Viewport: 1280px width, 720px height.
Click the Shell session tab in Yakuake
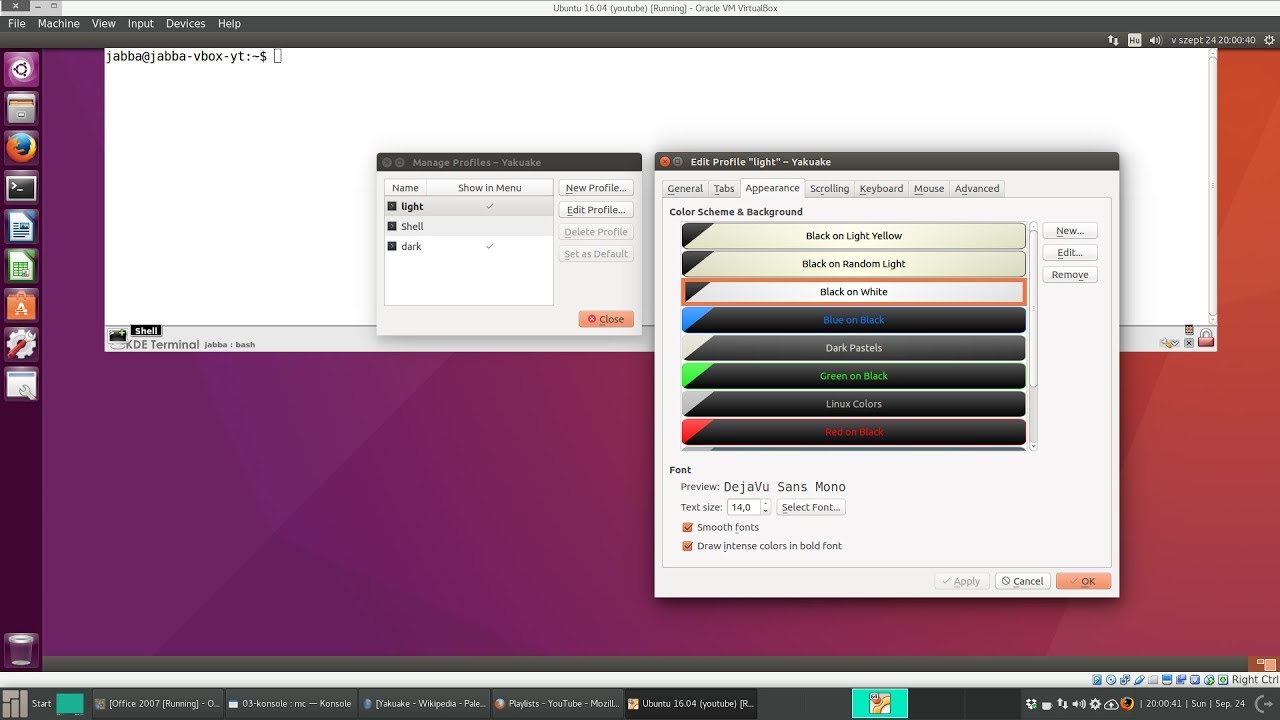[146, 331]
